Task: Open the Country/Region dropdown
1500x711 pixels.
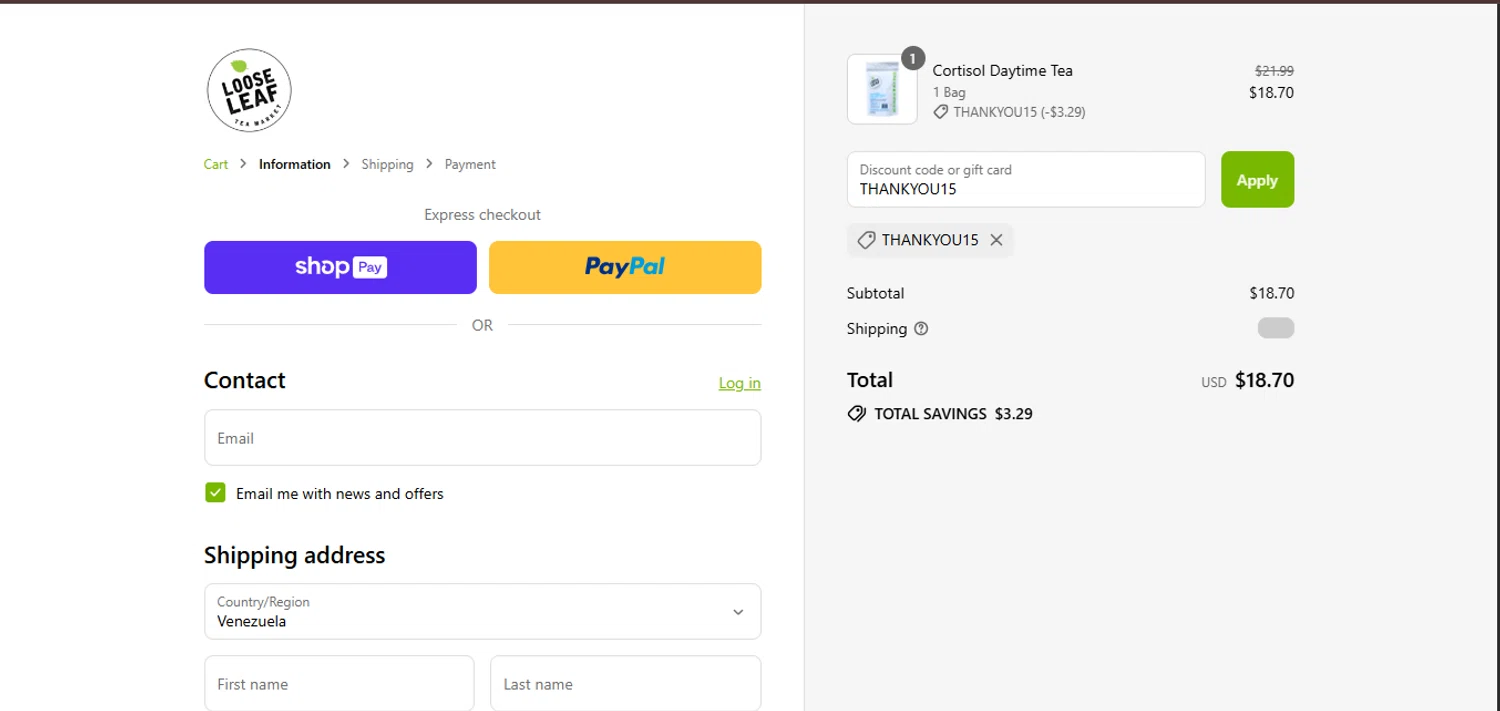Action: point(482,611)
